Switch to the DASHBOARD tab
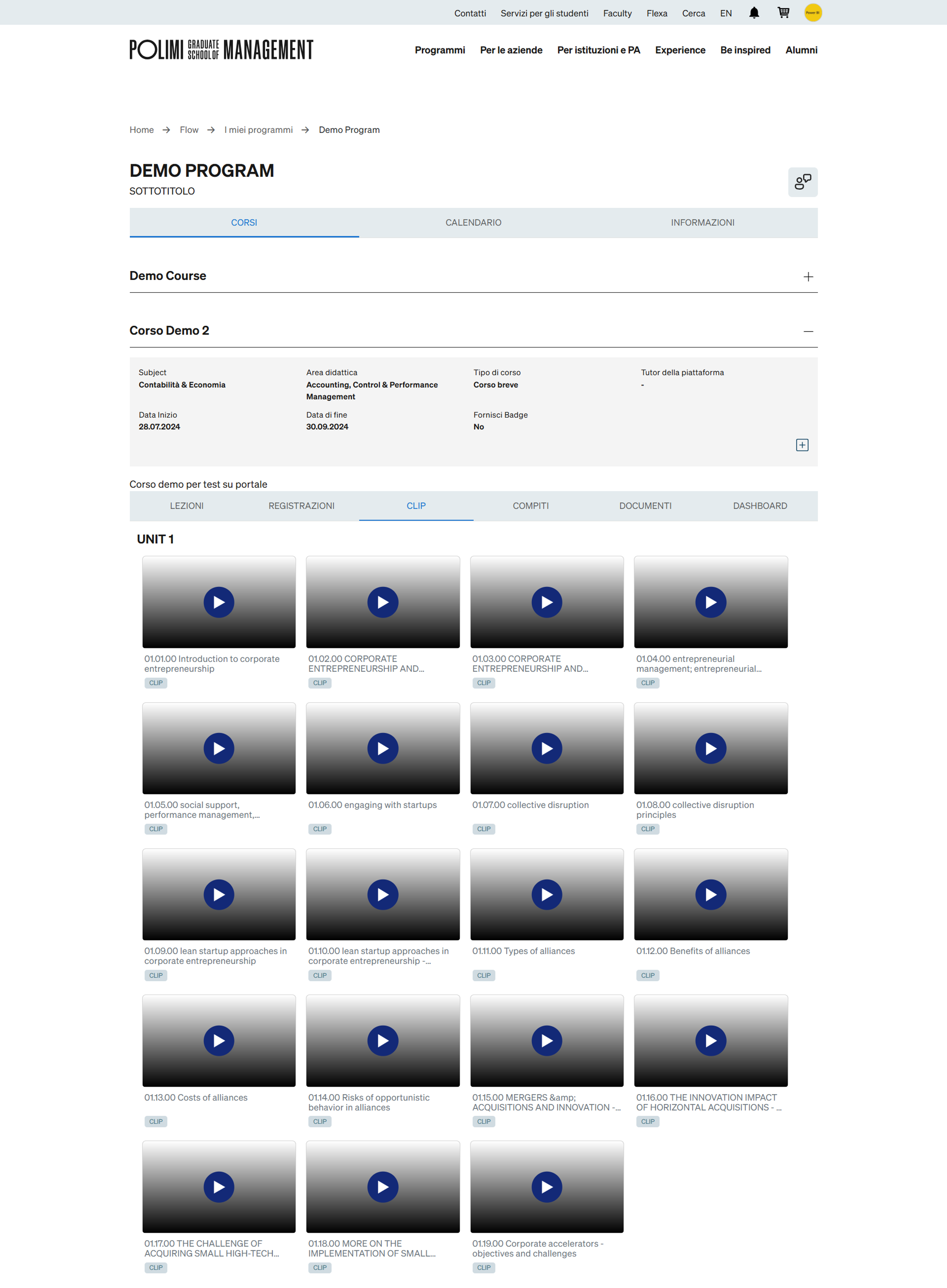 (x=760, y=506)
